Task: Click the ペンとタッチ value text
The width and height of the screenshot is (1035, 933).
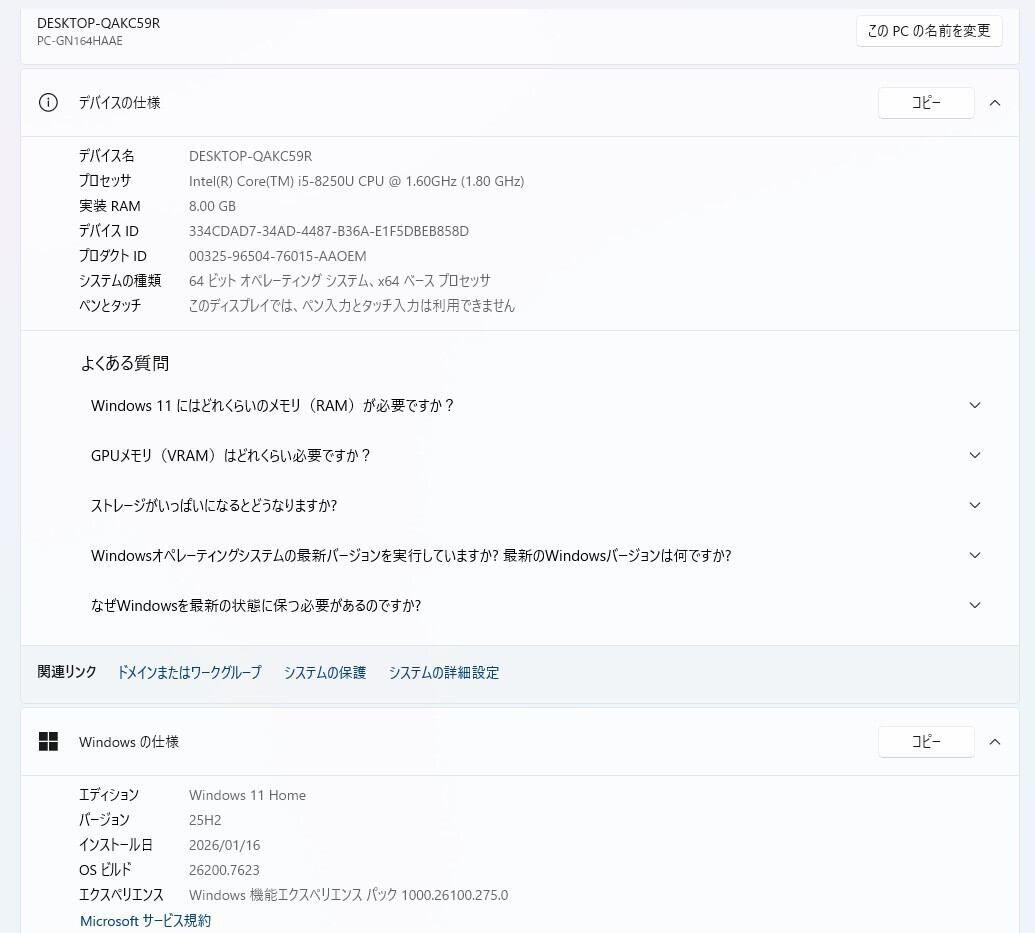Action: tap(352, 306)
